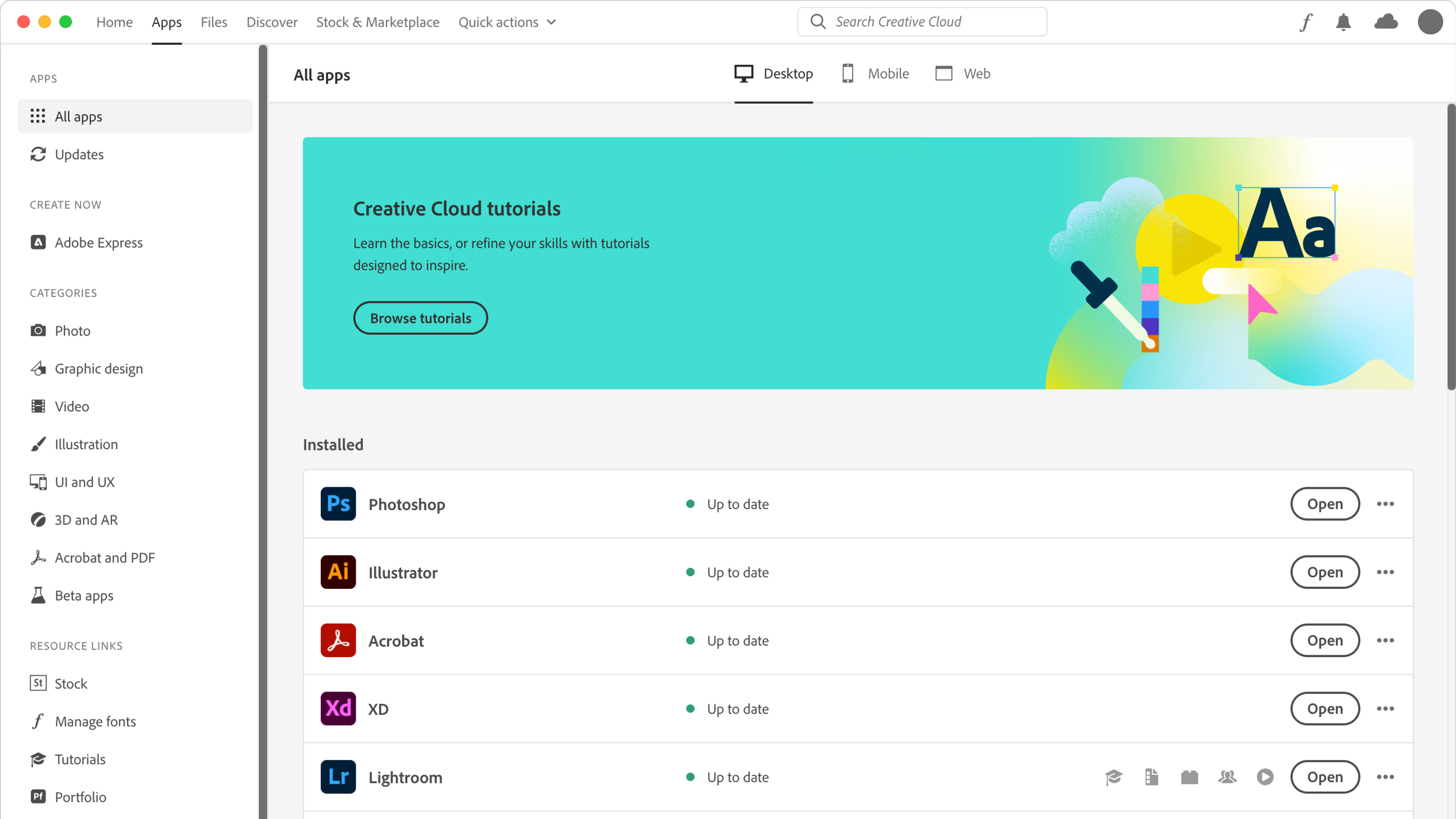
Task: Open more options for XD
Action: (1386, 708)
